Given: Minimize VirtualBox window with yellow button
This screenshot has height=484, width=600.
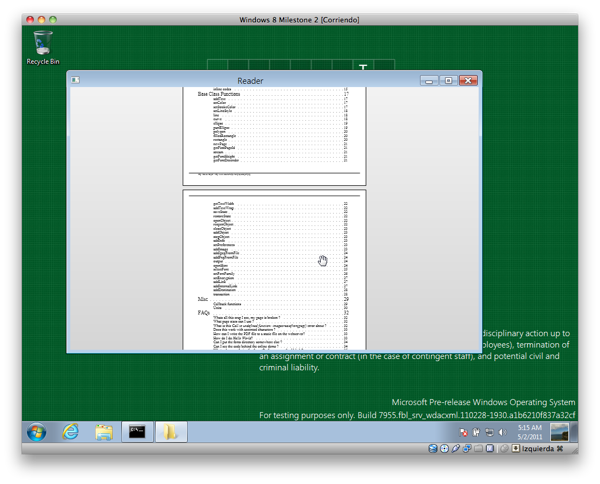Looking at the screenshot, I should coord(42,19).
